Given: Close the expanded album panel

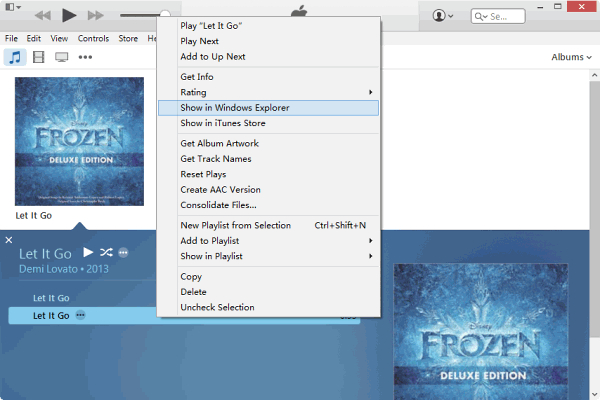Looking at the screenshot, I should [8, 240].
